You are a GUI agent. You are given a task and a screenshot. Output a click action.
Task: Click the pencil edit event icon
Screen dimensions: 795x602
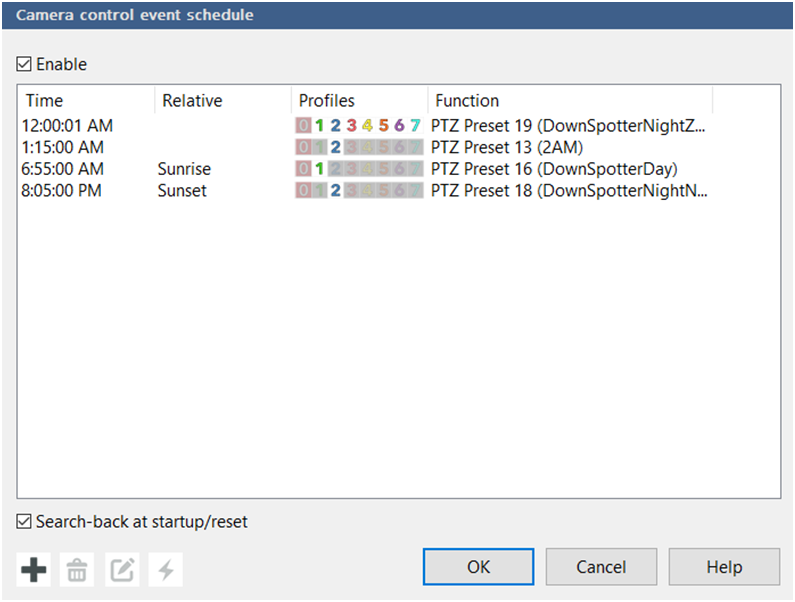click(x=121, y=571)
